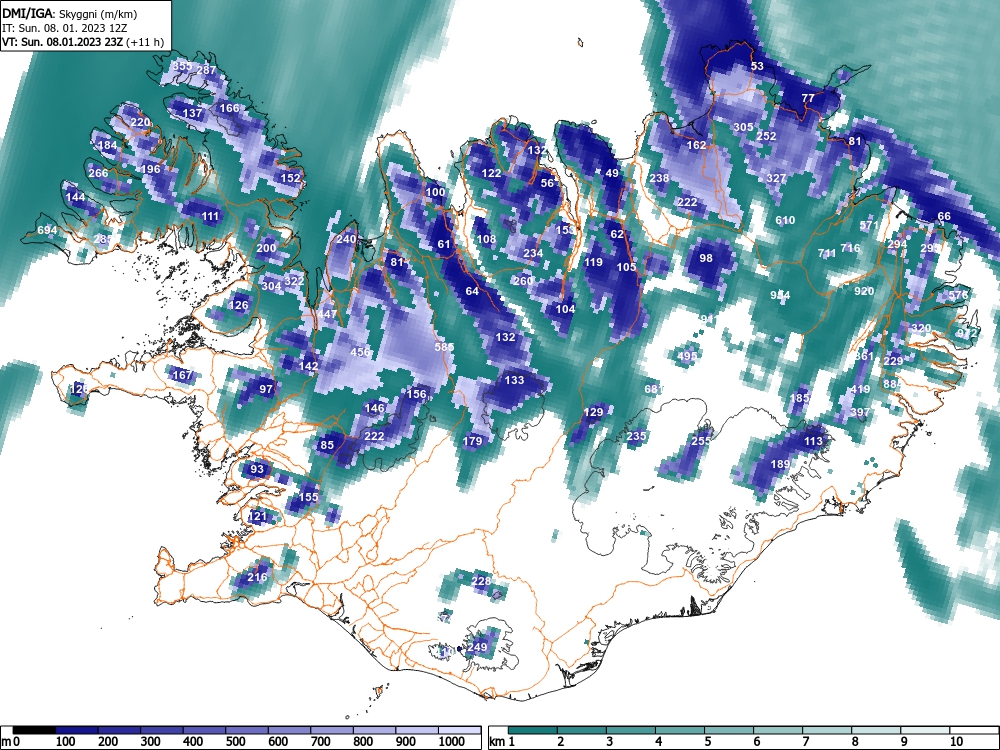Click the Westfjords value 220
Viewport: 1000px width, 750px height.
(x=140, y=122)
